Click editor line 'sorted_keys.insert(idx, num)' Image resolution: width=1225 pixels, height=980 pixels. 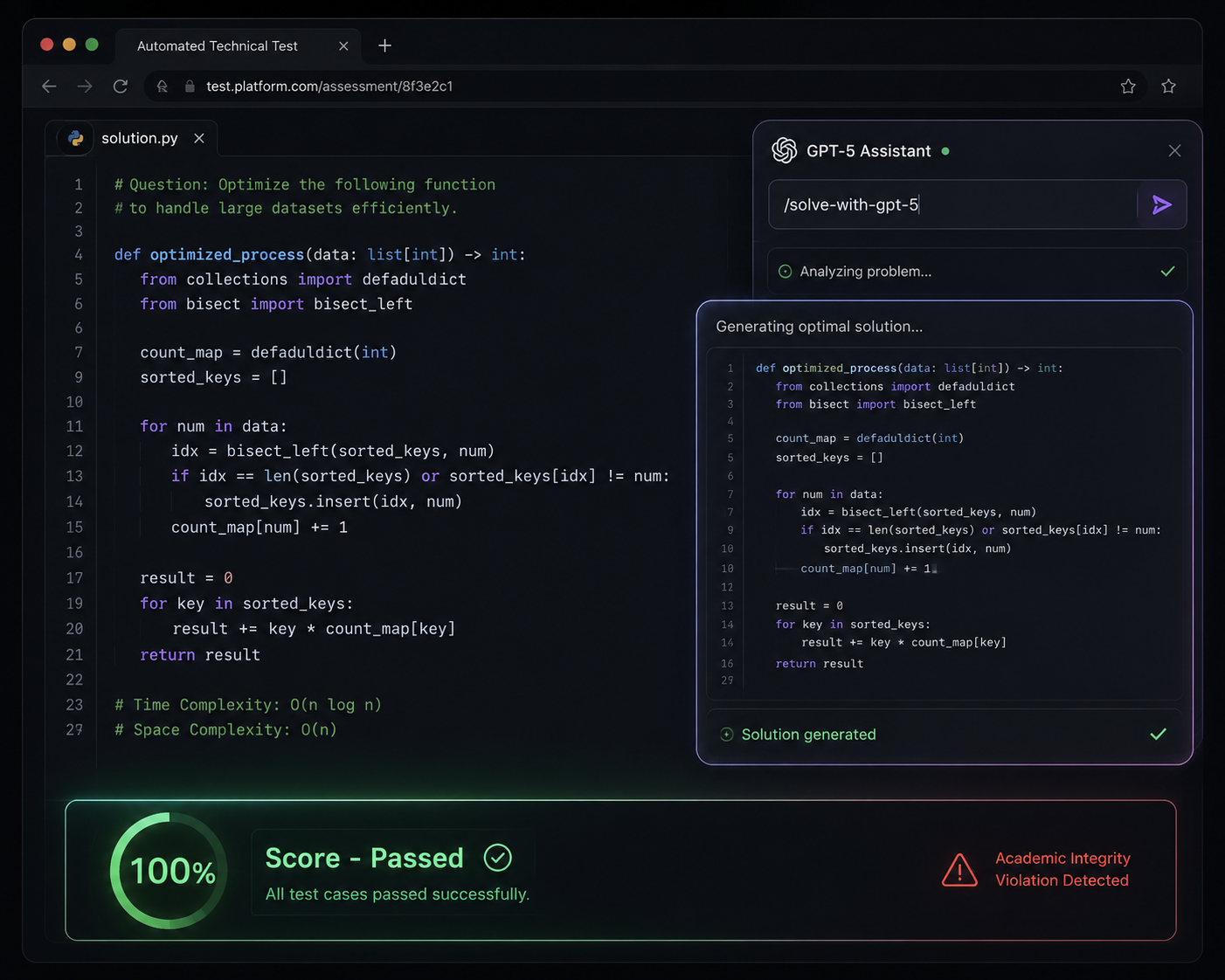point(333,501)
